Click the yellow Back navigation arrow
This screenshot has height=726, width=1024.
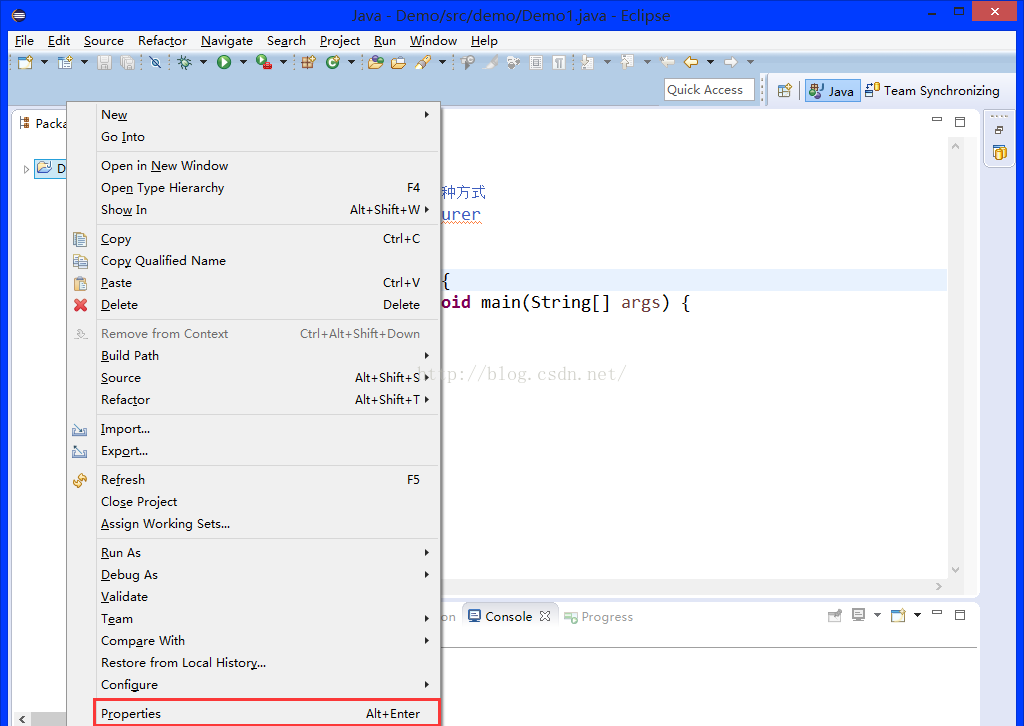[x=691, y=62]
